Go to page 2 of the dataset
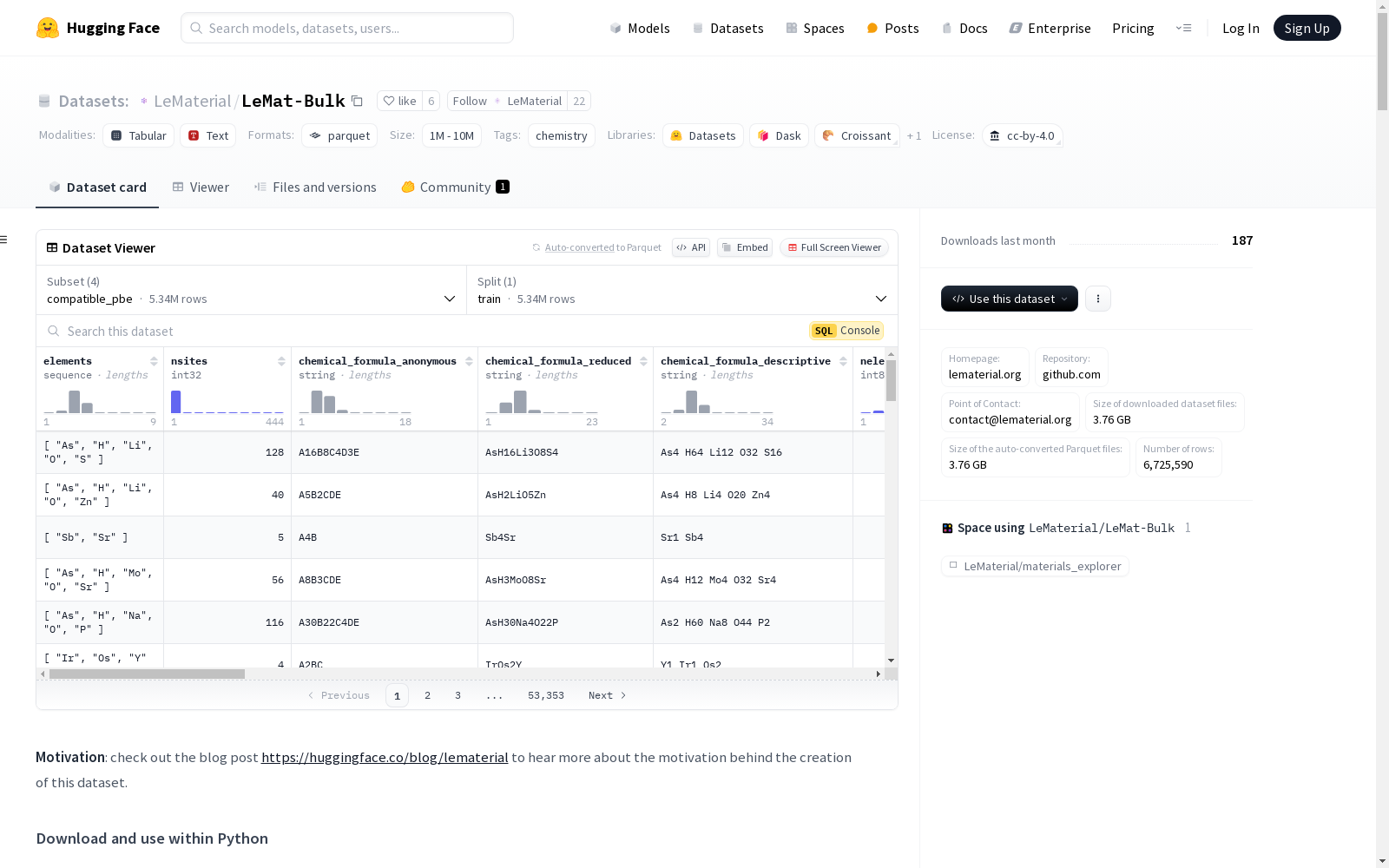The width and height of the screenshot is (1389, 868). point(427,695)
